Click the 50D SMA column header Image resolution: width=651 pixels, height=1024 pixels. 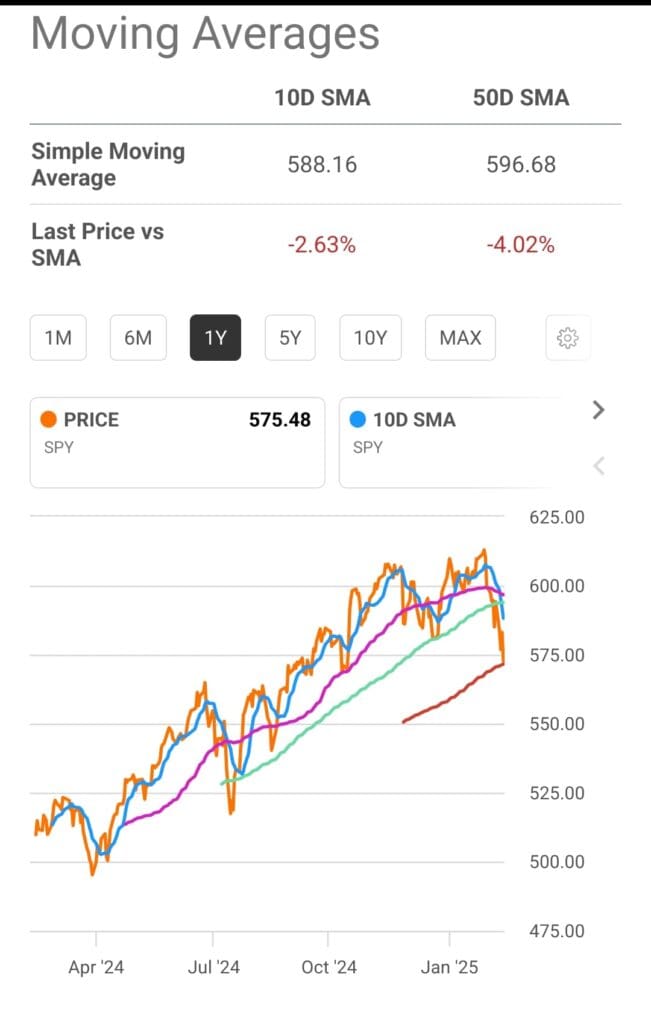click(520, 97)
